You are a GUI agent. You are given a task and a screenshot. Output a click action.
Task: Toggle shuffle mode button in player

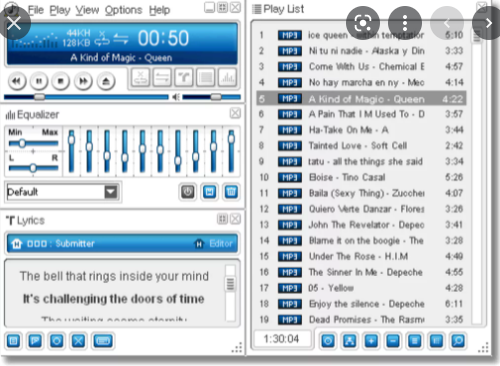(140, 78)
